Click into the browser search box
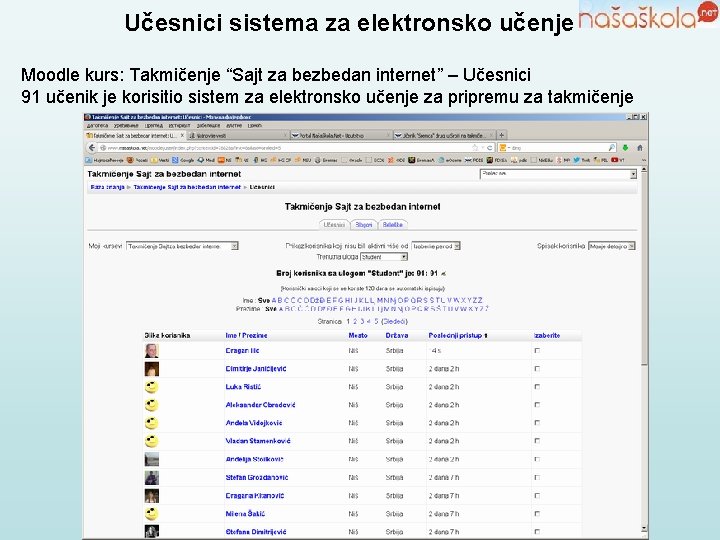The height and width of the screenshot is (540, 720). (557, 148)
